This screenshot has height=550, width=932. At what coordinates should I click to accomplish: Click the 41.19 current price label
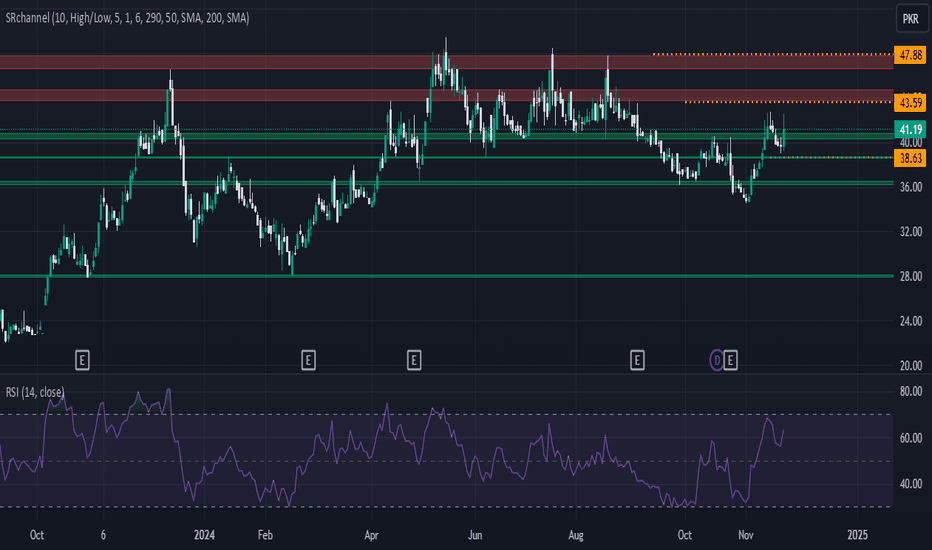click(x=910, y=129)
